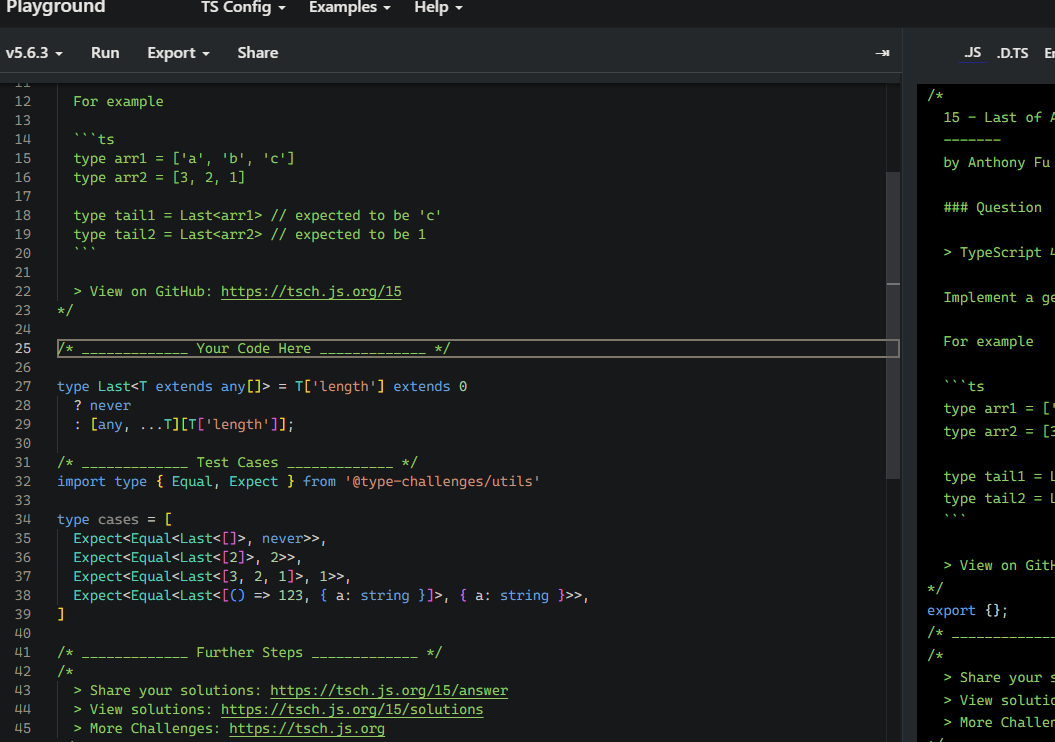Open the Share your solutions answer link
This screenshot has width=1055, height=742.
click(389, 691)
